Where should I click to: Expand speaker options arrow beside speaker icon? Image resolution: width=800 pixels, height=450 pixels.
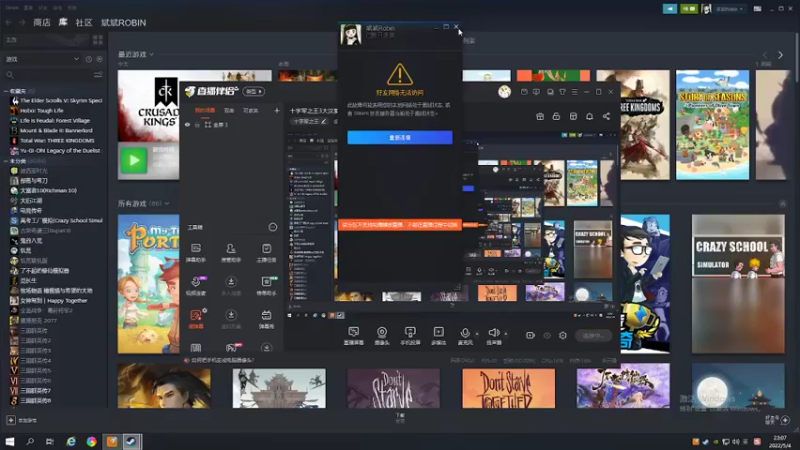[506, 334]
